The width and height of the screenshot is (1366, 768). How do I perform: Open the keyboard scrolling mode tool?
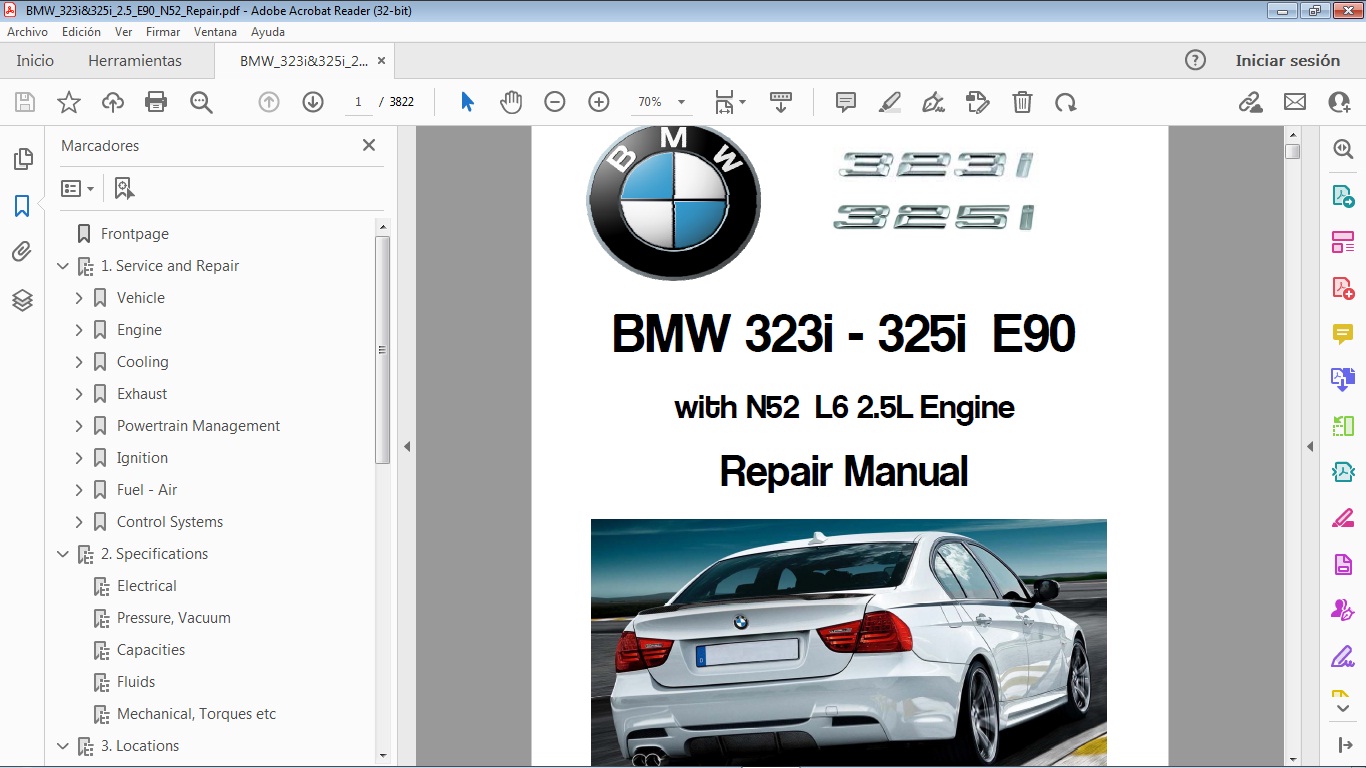pos(780,102)
